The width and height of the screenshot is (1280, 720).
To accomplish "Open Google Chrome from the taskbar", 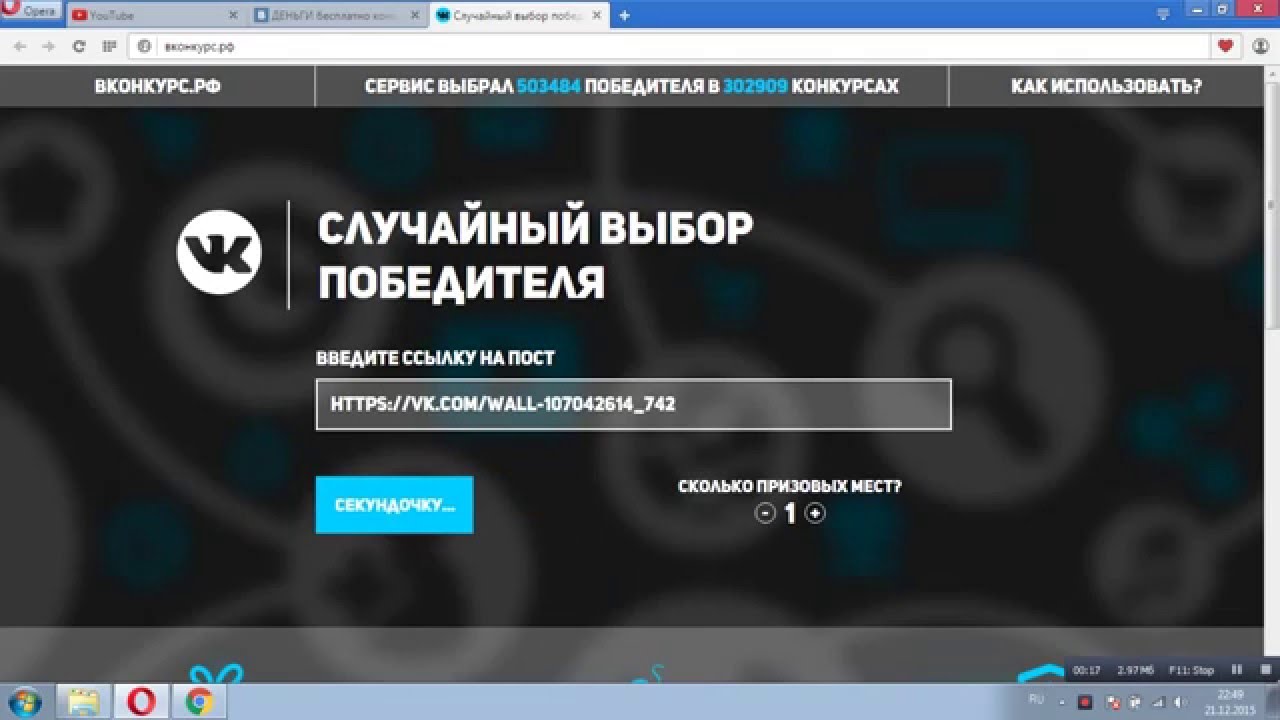I will (x=199, y=701).
